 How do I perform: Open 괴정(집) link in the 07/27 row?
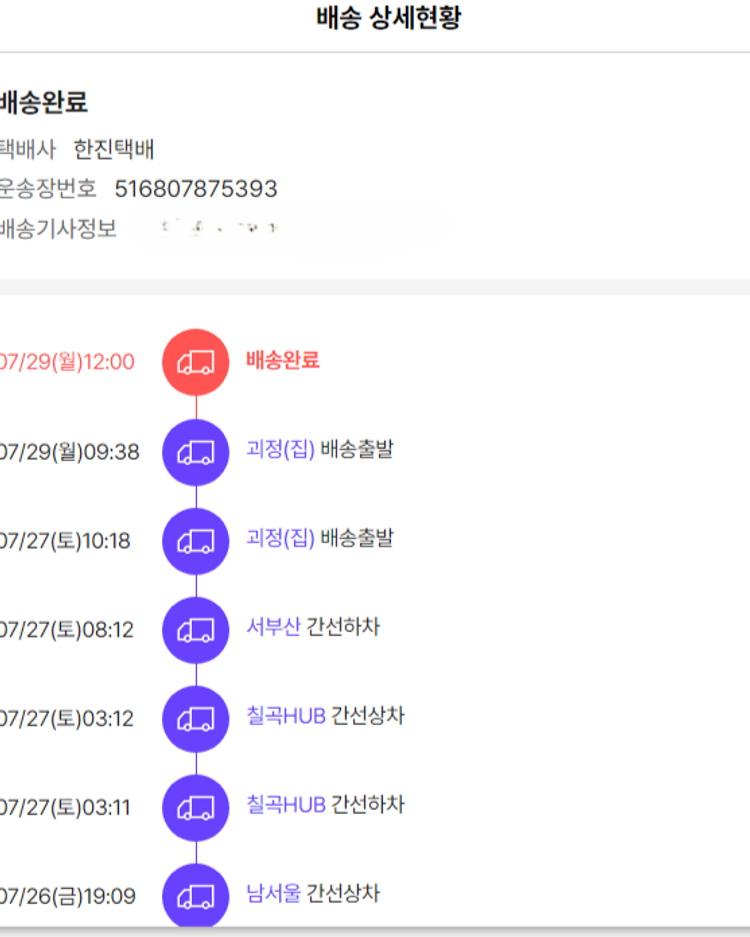(280, 538)
